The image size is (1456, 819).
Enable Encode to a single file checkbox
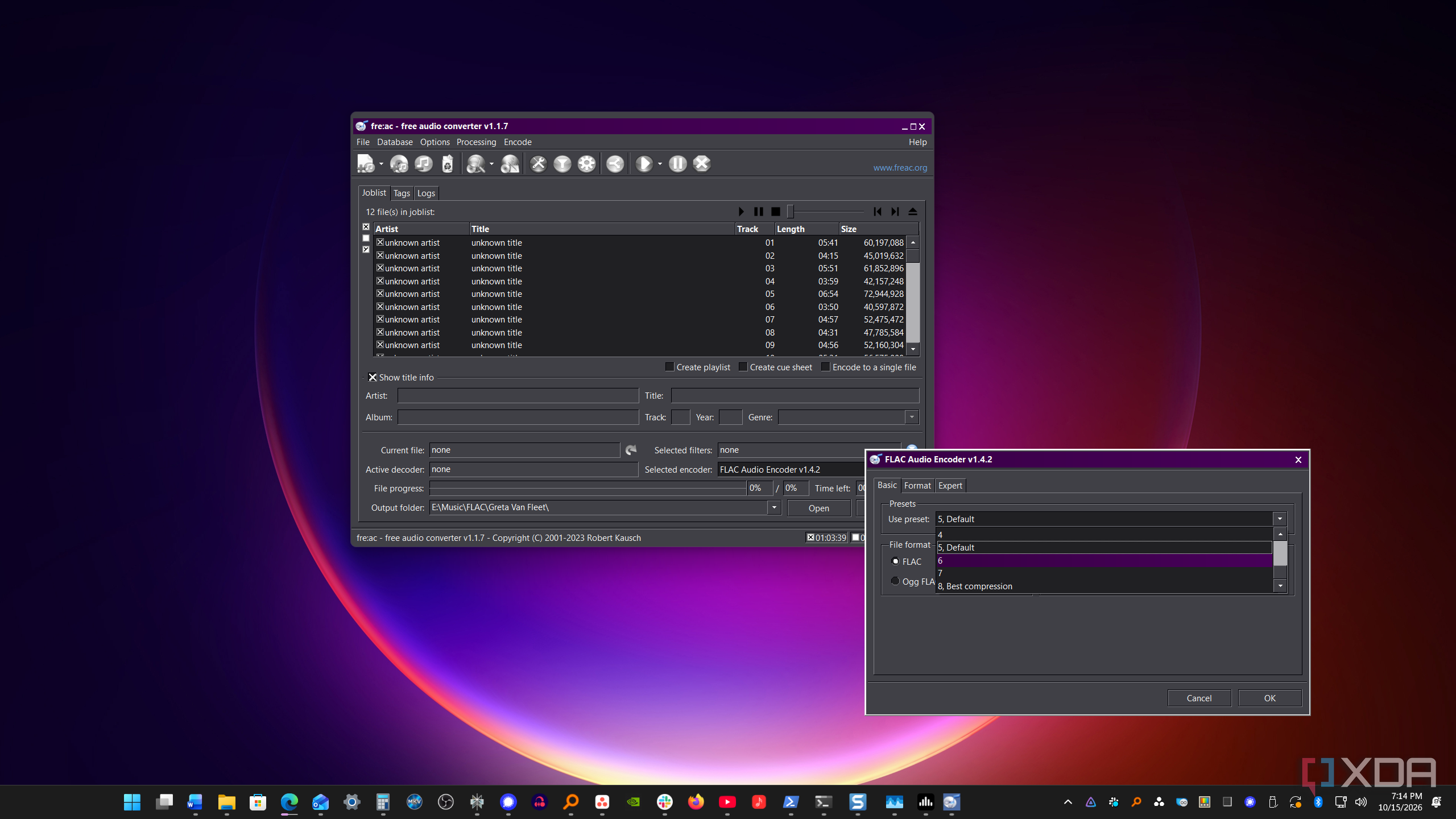(825, 367)
